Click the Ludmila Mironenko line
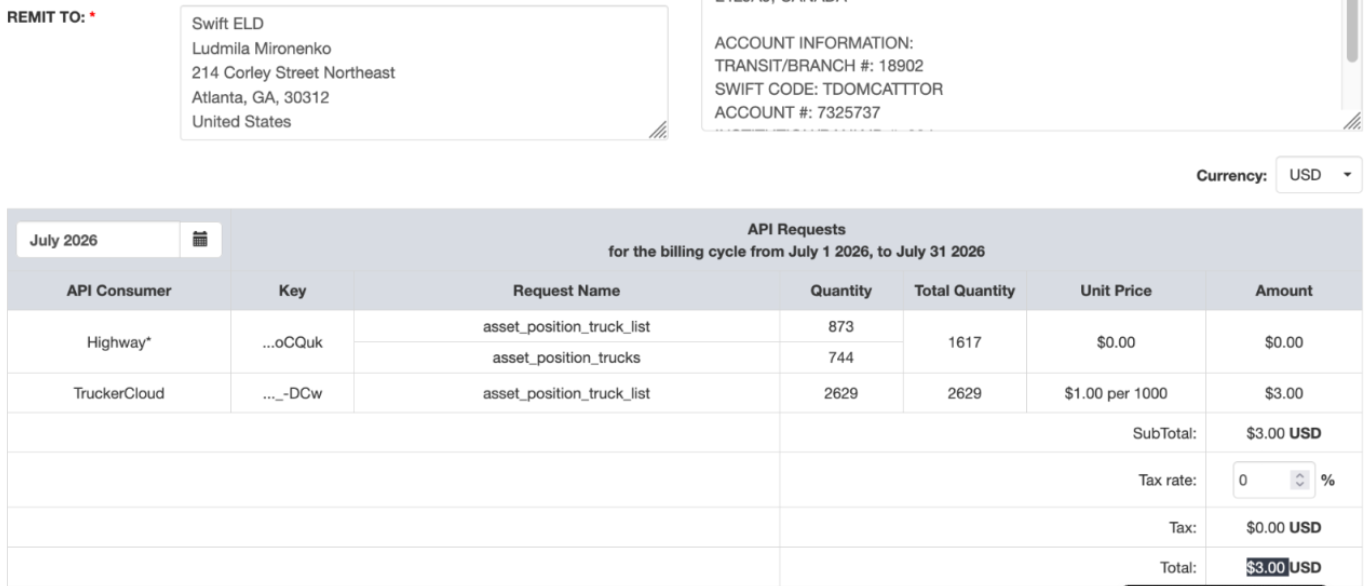The image size is (1369, 586). coord(261,47)
